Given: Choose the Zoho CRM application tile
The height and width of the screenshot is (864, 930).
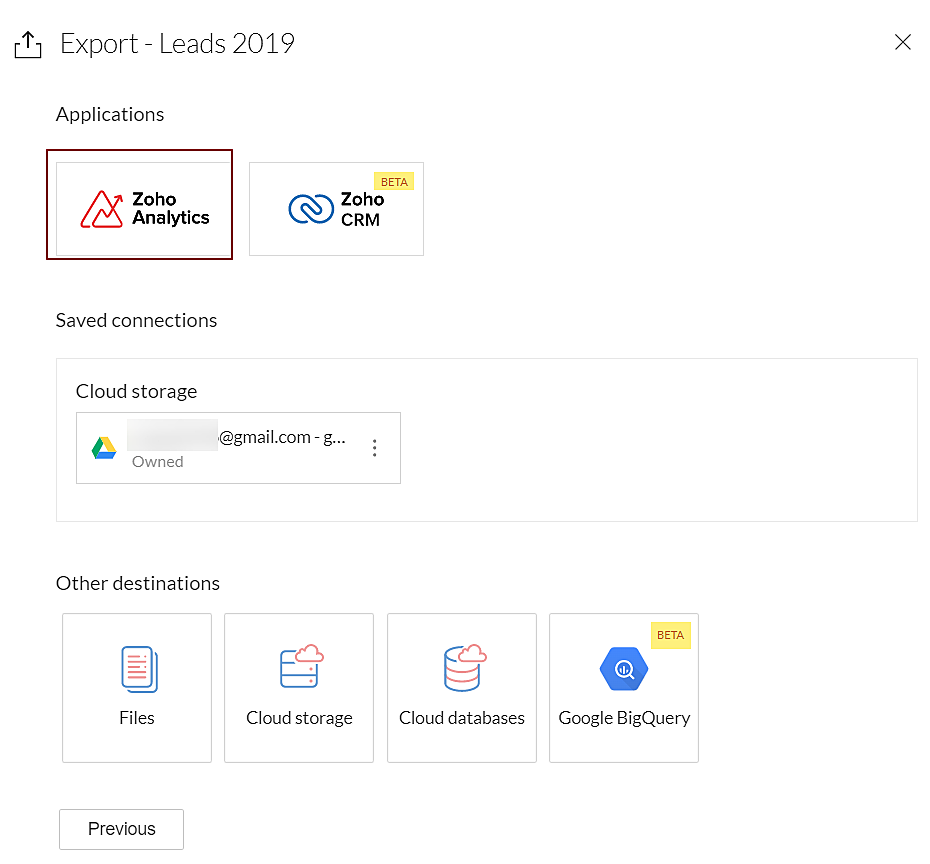Looking at the screenshot, I should (336, 209).
